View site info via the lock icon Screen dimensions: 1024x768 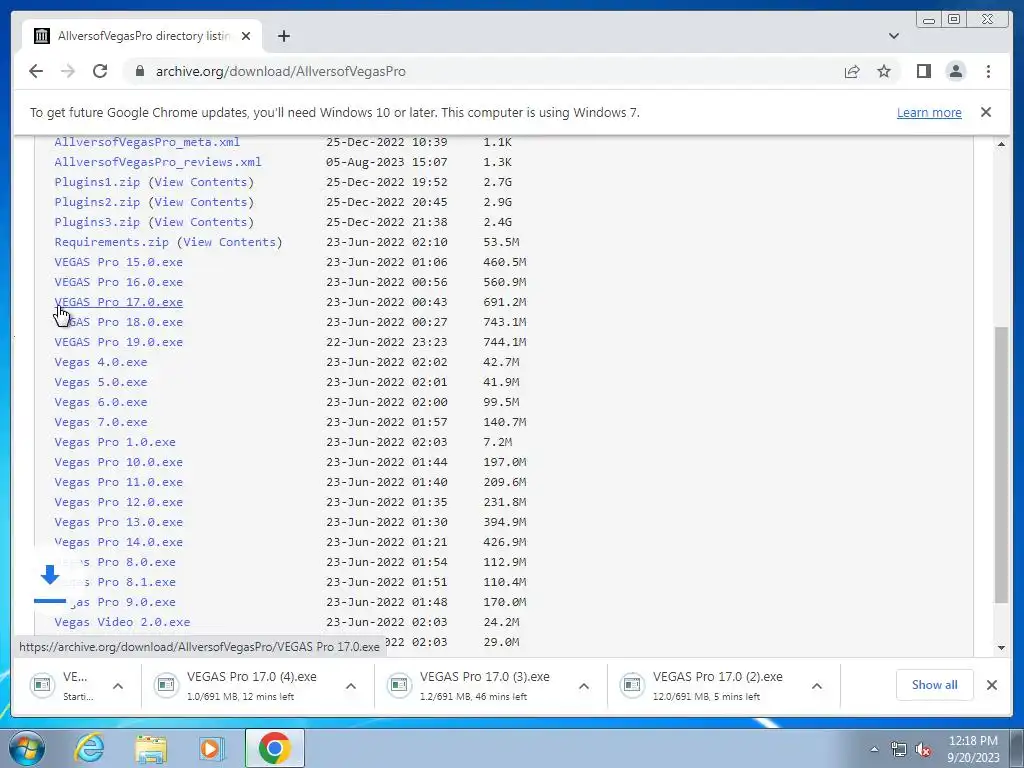click(139, 71)
